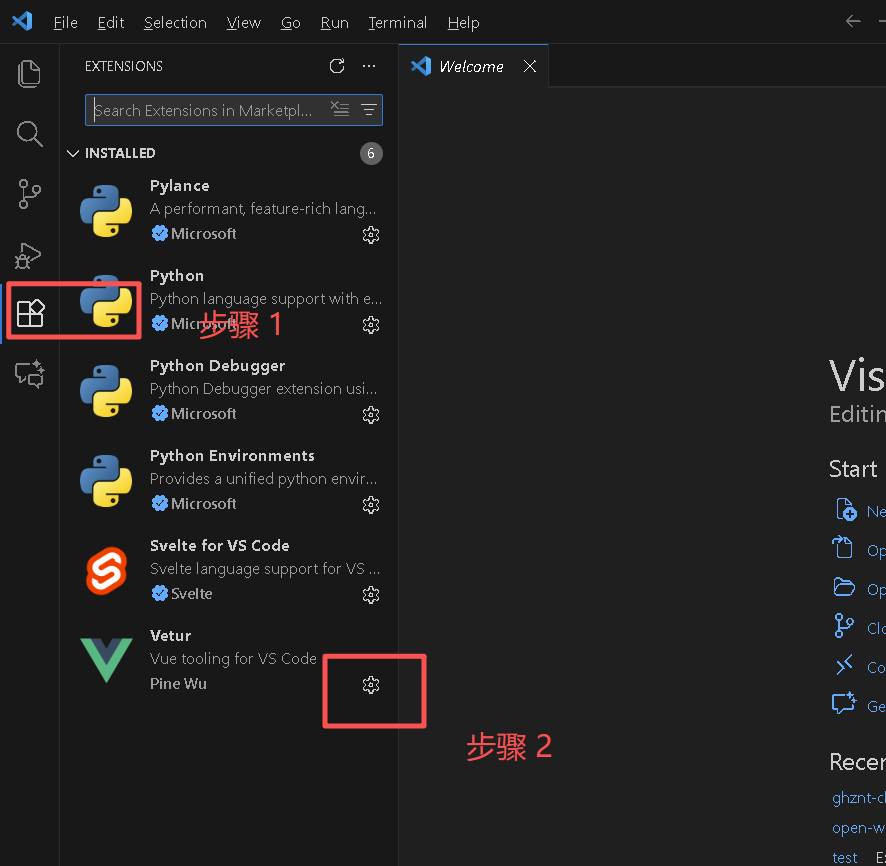Open the Search view in activity bar
This screenshot has width=886, height=866.
point(29,134)
